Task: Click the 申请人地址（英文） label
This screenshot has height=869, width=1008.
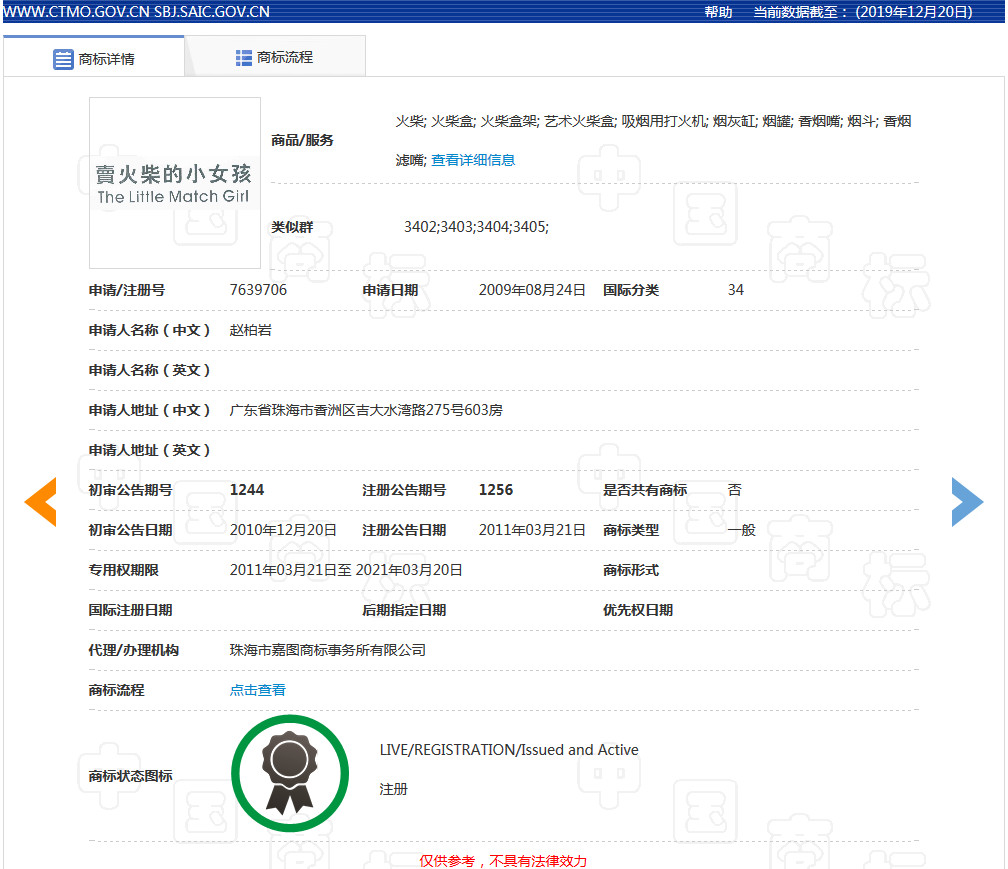Action: tap(149, 450)
